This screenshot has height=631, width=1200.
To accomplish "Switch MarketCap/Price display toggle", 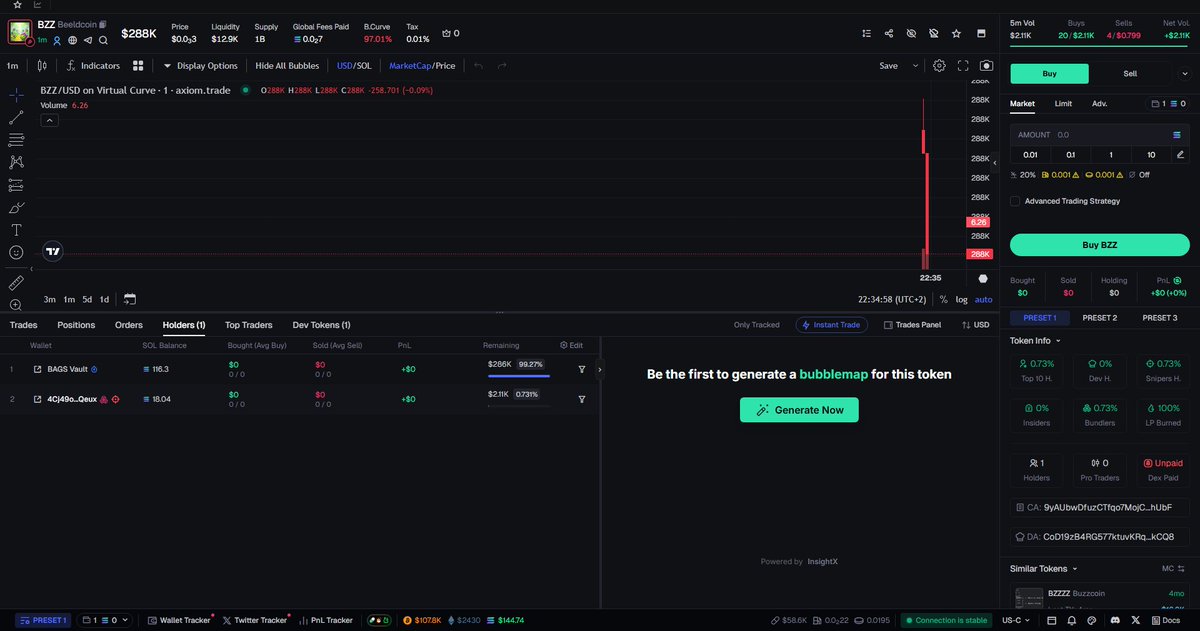I will click(422, 66).
